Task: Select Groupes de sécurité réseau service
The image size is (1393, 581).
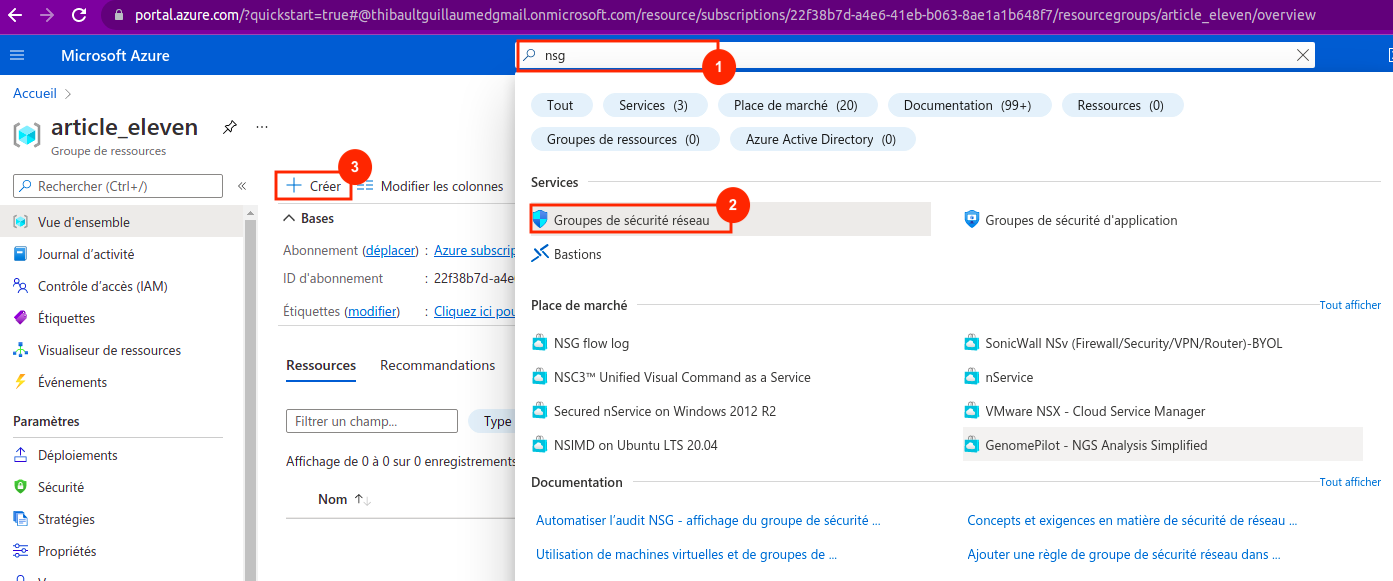Action: [x=631, y=220]
